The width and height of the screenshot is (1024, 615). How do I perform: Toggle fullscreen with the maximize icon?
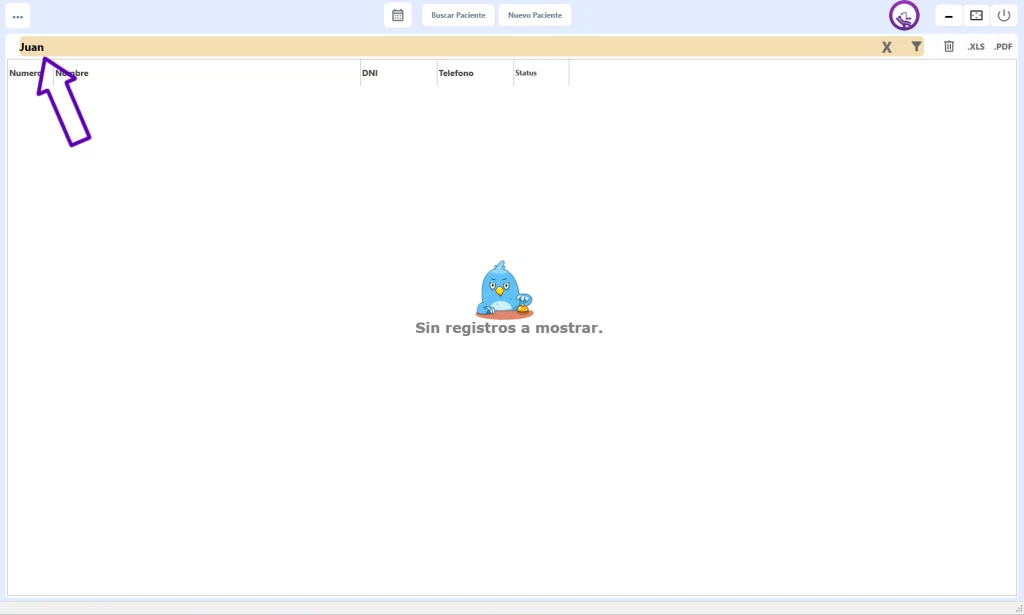tap(976, 15)
